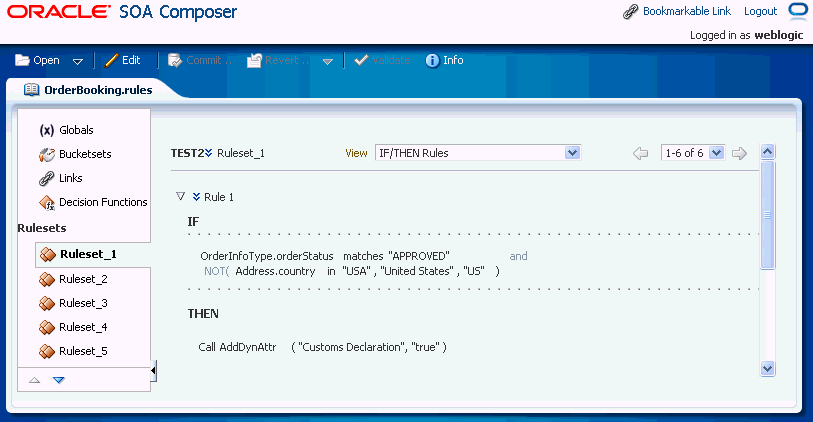Click the vertical scrollbar thumb
Image resolution: width=813 pixels, height=422 pixels.
tap(767, 215)
